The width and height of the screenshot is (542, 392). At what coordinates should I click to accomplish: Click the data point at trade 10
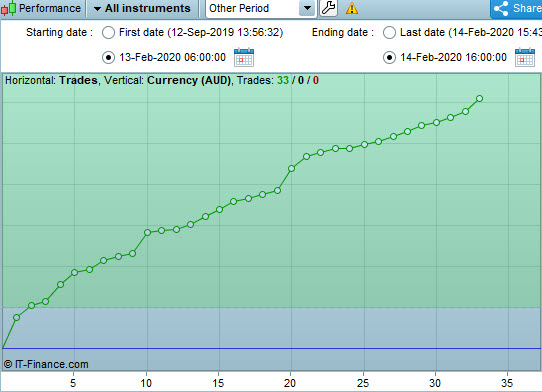[x=148, y=232]
